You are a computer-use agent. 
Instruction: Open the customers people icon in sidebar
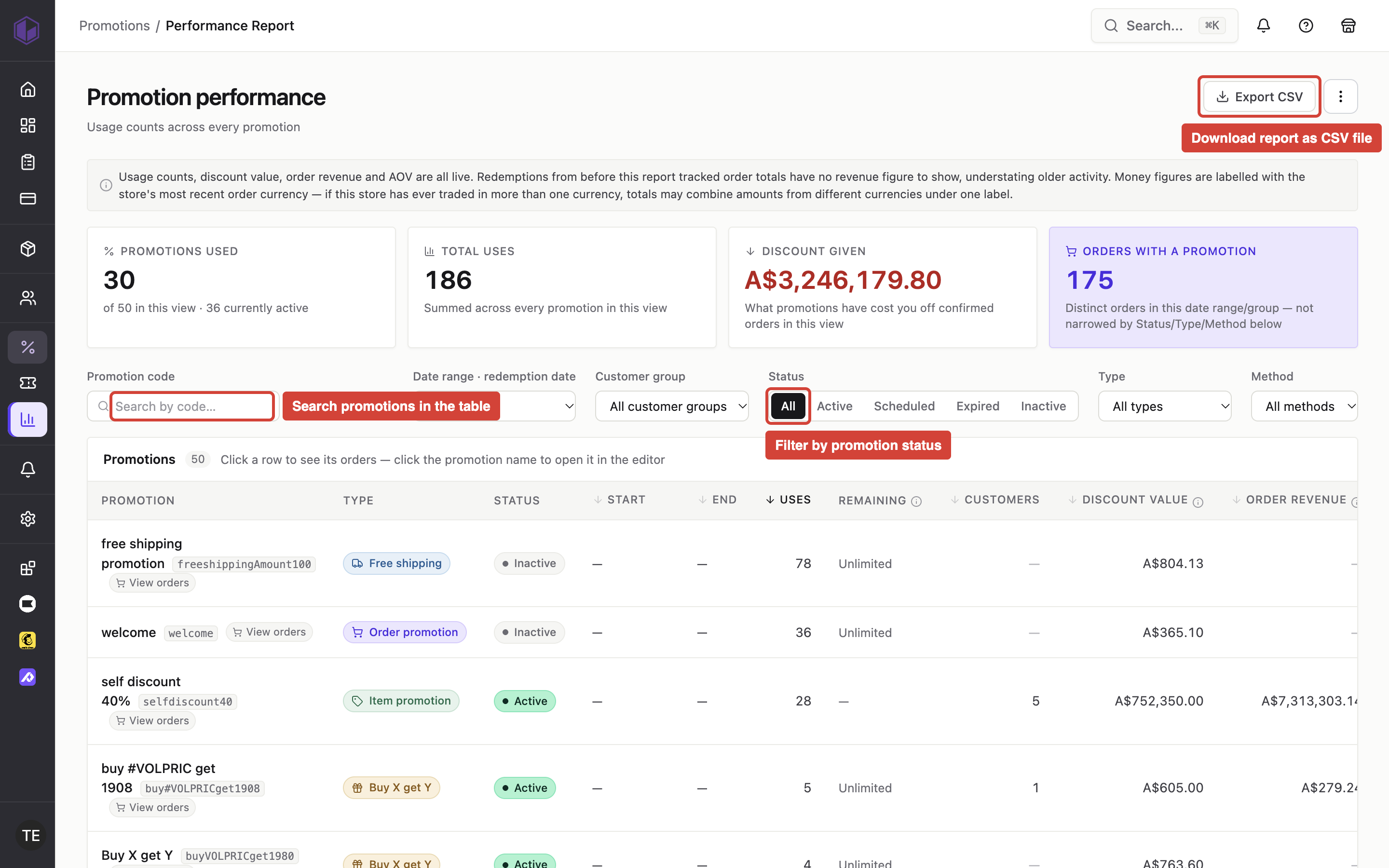coord(27,298)
